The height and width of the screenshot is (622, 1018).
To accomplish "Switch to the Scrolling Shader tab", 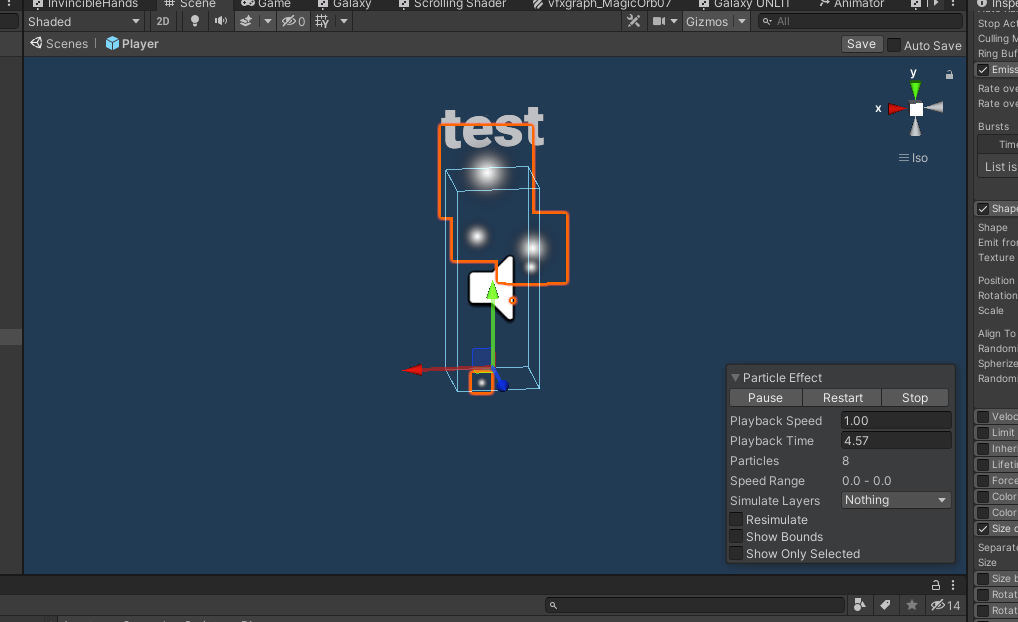I will point(459,4).
